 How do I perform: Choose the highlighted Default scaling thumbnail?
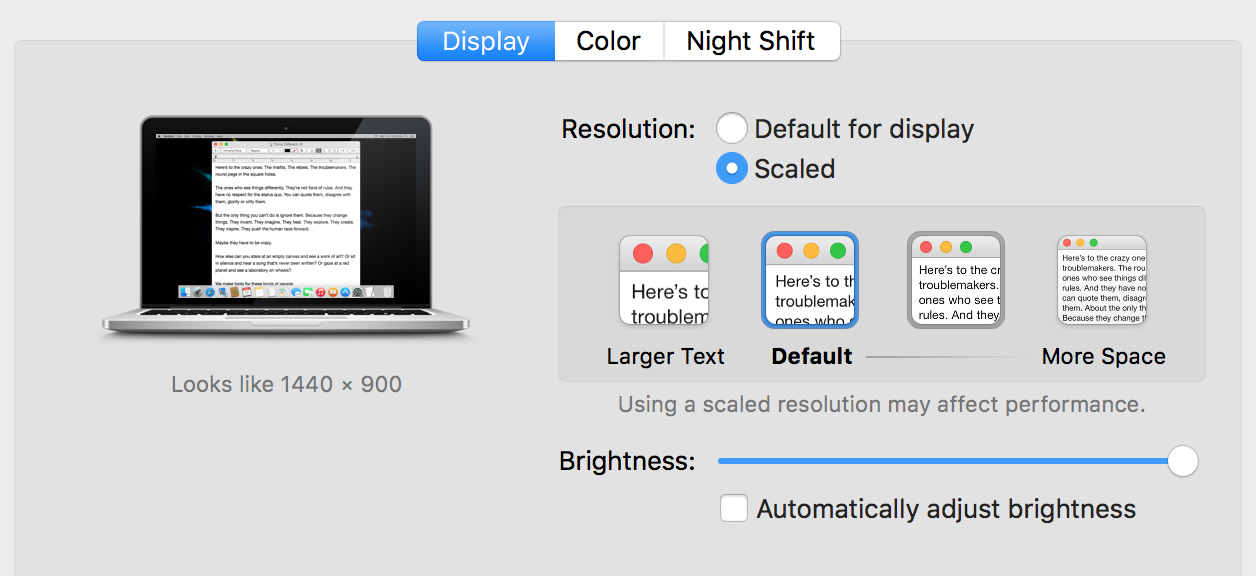pyautogui.click(x=810, y=280)
